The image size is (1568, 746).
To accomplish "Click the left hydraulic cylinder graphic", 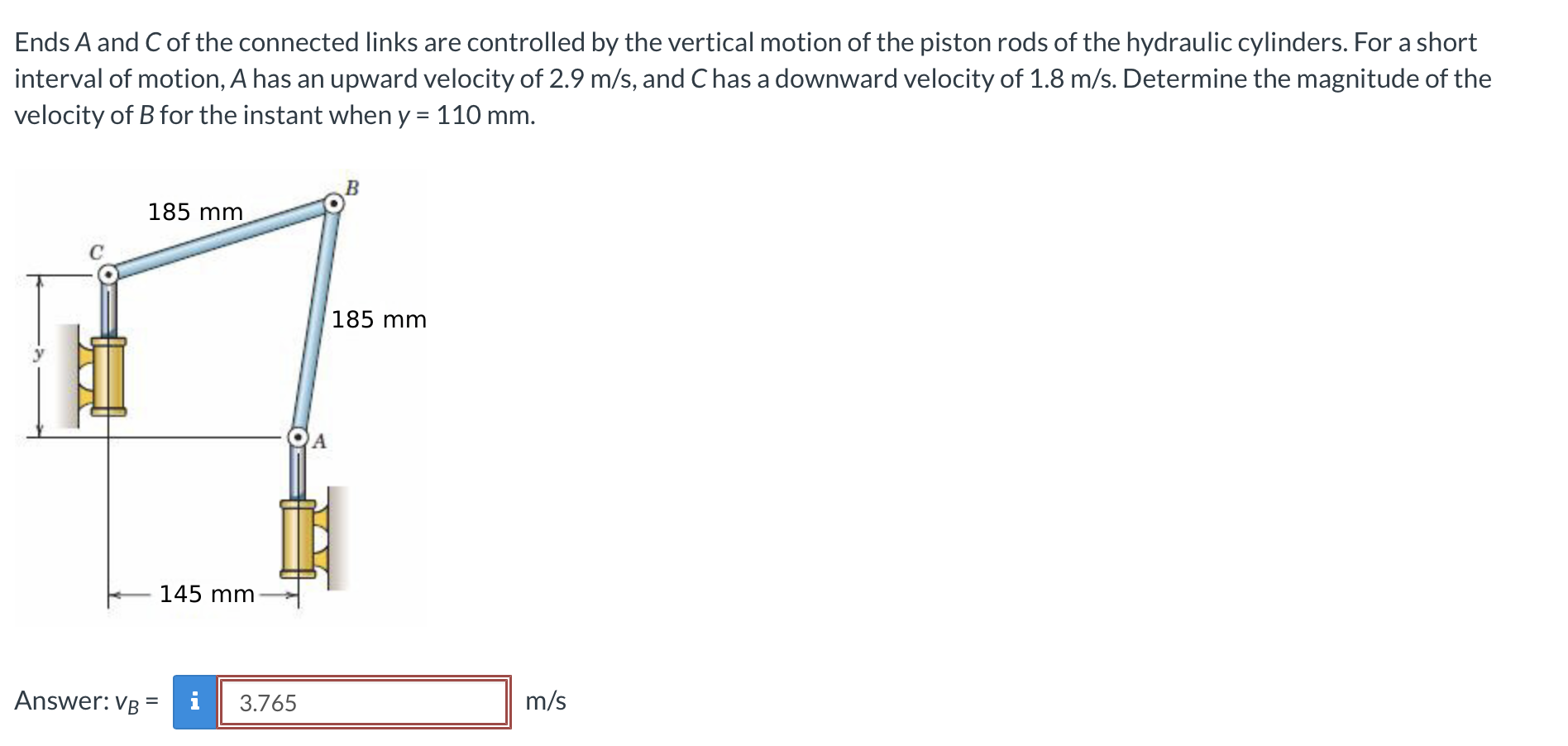I will coord(106,376).
